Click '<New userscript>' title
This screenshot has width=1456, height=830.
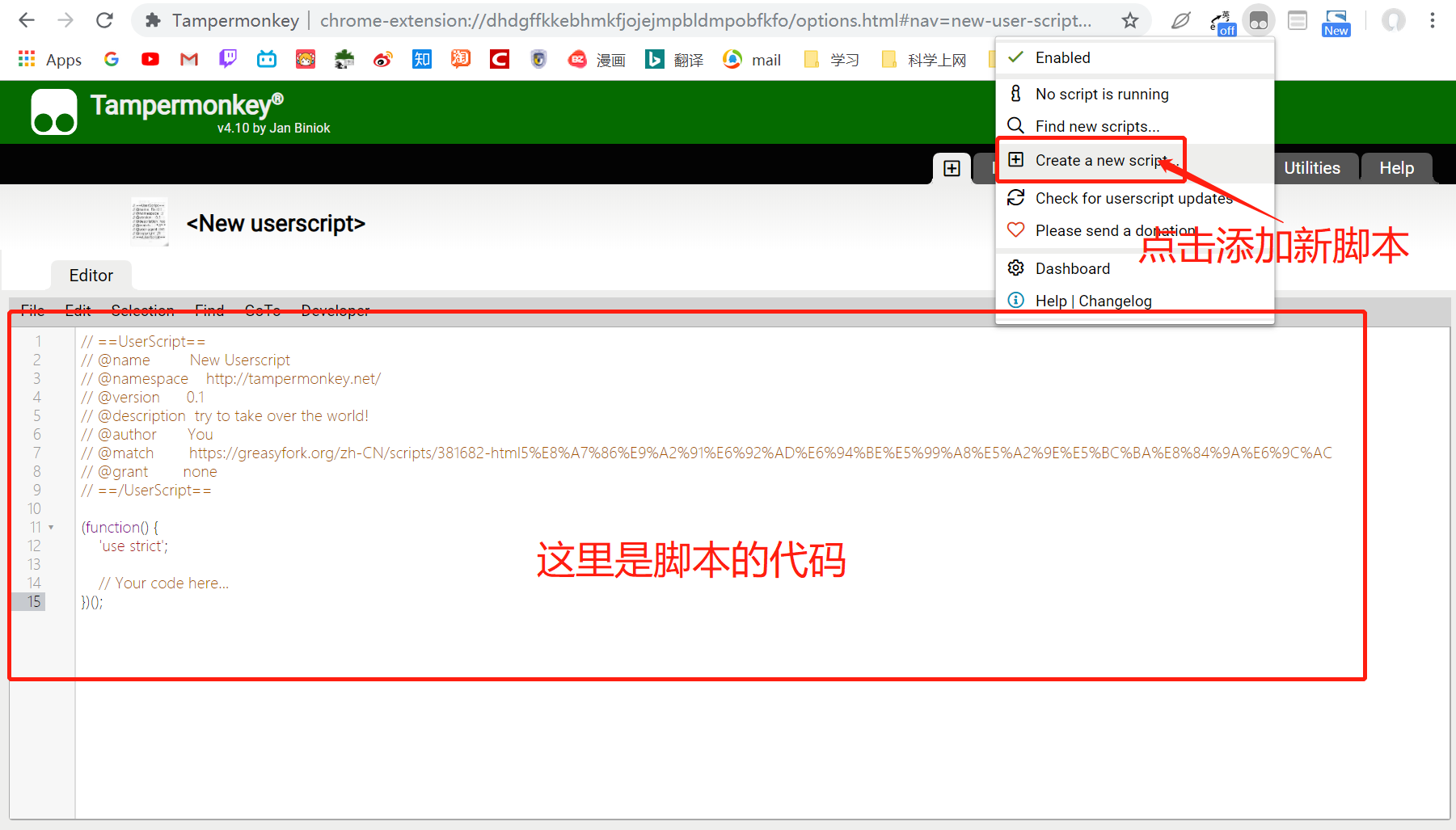tap(276, 223)
